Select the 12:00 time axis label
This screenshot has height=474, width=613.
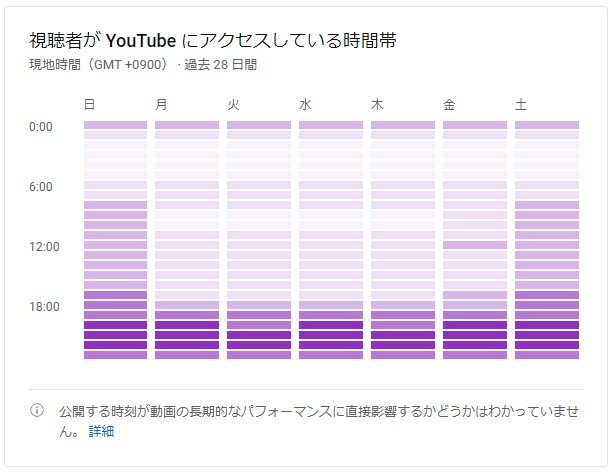[x=44, y=246]
